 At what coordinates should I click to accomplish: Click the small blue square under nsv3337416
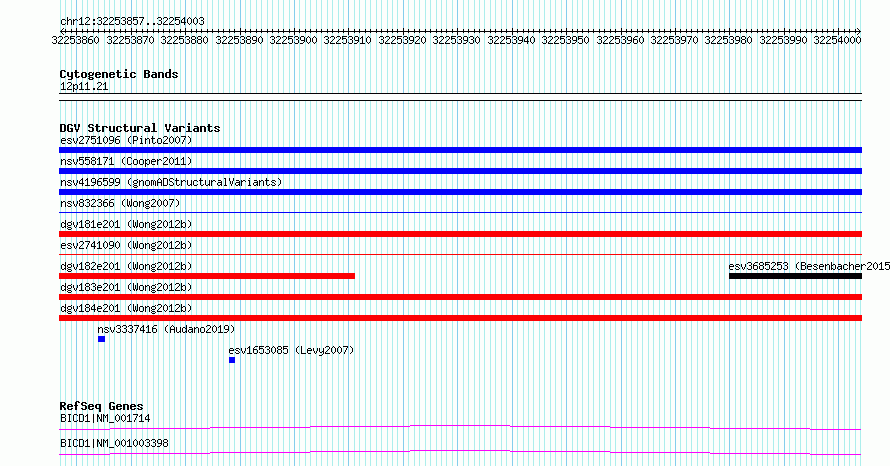102,339
